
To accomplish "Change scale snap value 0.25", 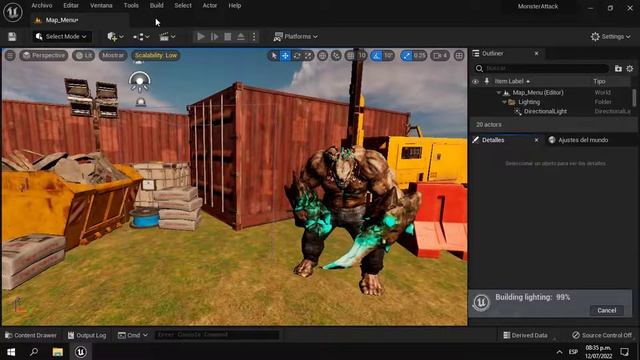I will [x=420, y=56].
